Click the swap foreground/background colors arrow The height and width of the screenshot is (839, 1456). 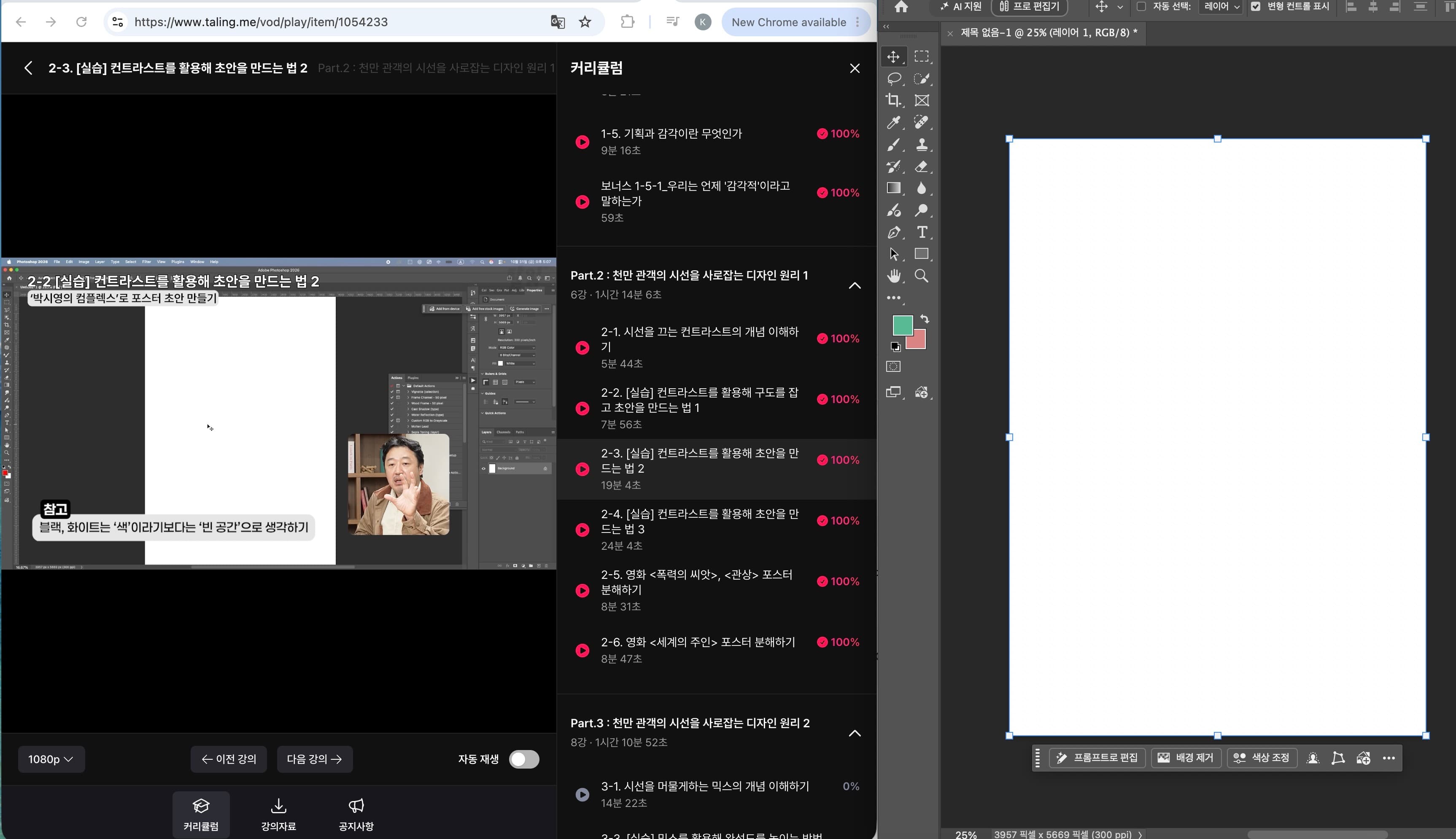pos(925,319)
